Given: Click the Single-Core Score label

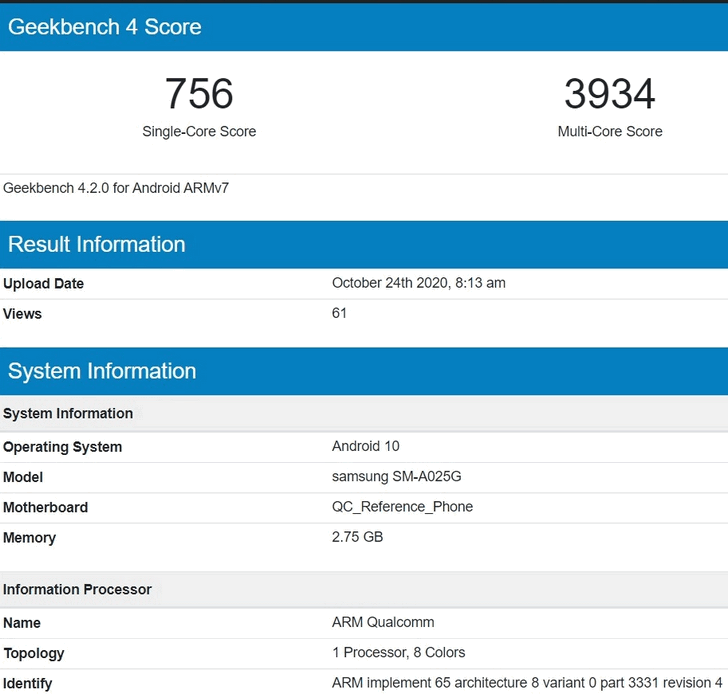Looking at the screenshot, I should [x=199, y=131].
